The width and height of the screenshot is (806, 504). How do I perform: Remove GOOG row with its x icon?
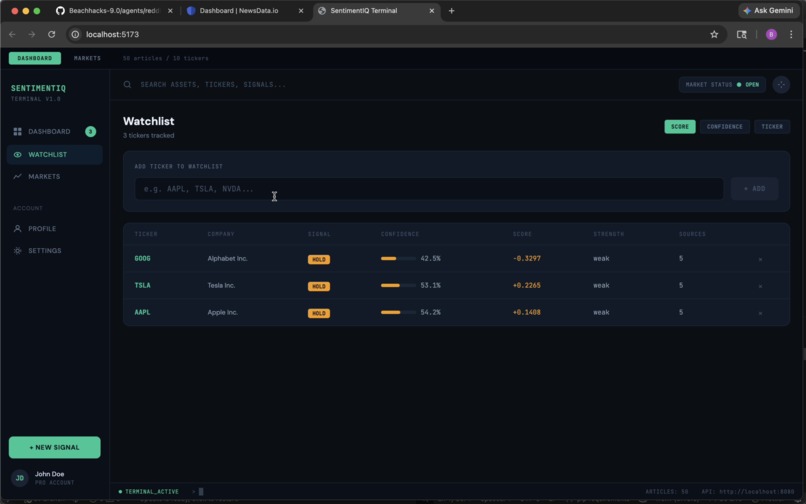pos(760,259)
